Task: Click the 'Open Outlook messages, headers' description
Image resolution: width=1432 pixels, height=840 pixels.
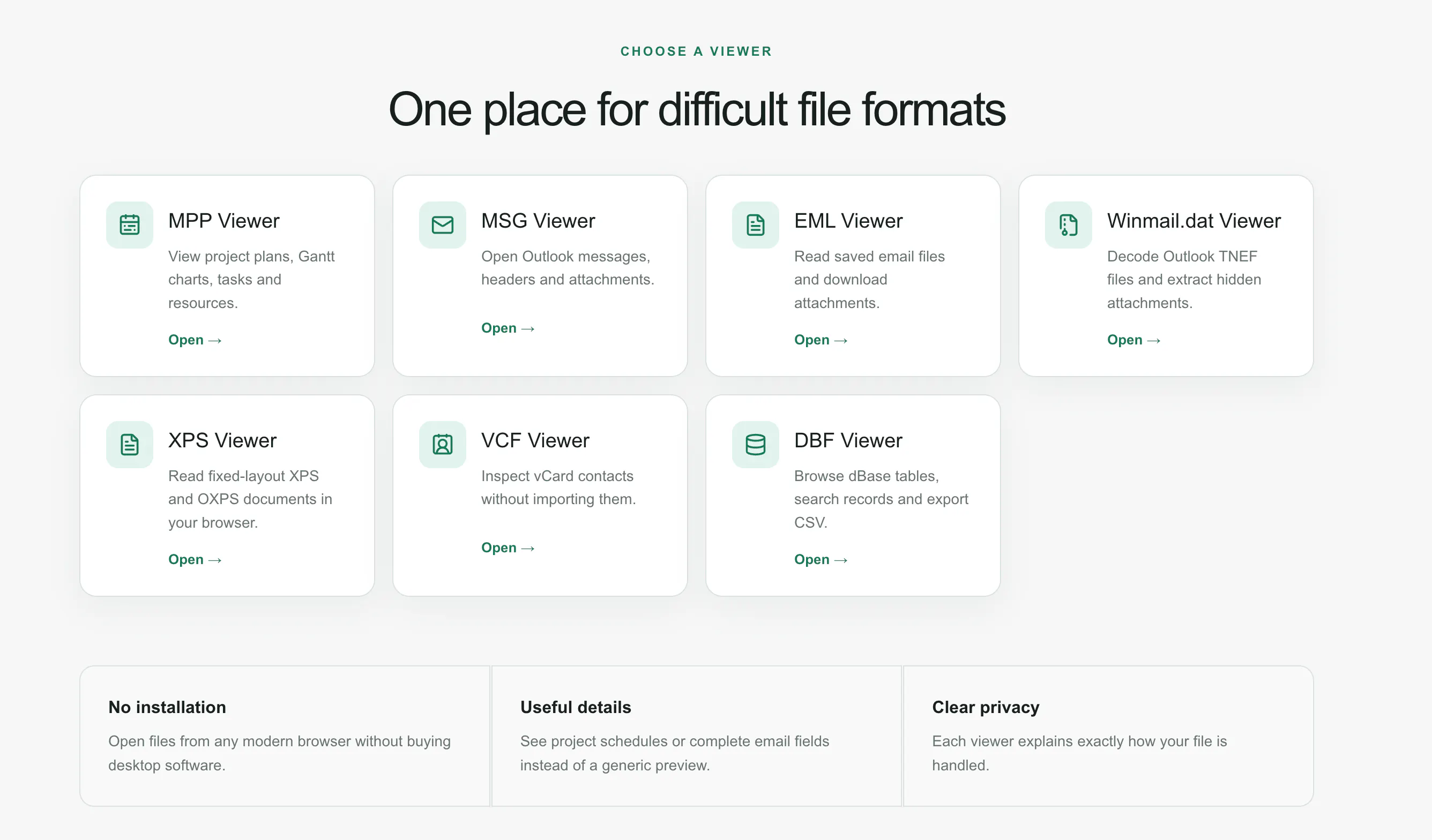Action: point(568,268)
